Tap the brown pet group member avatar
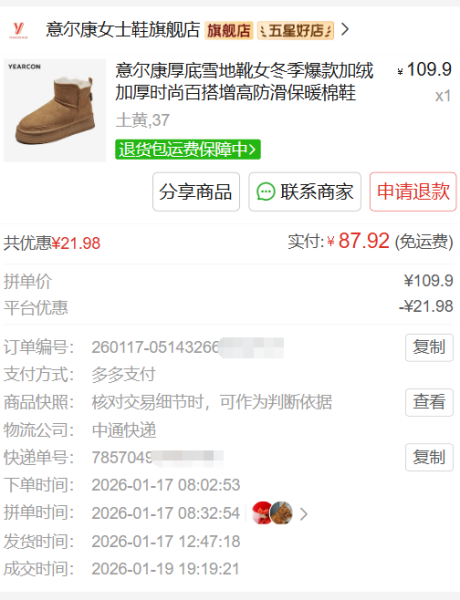This screenshot has height=600, width=460. tap(281, 513)
